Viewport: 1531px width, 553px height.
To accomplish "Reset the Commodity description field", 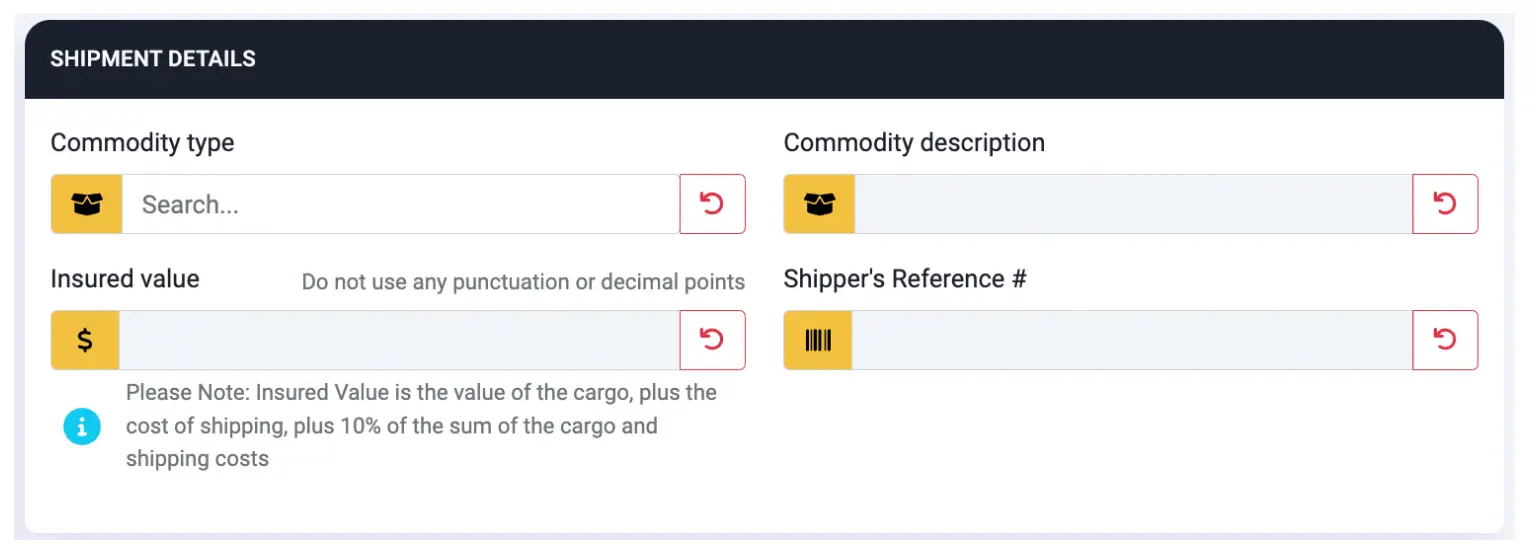I will tap(1445, 204).
